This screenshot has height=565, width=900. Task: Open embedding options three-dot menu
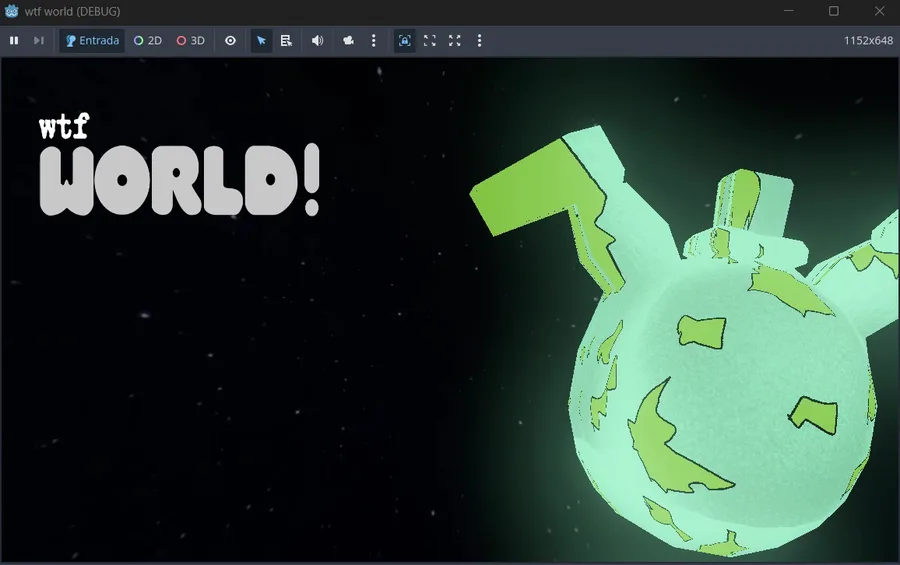coord(479,41)
